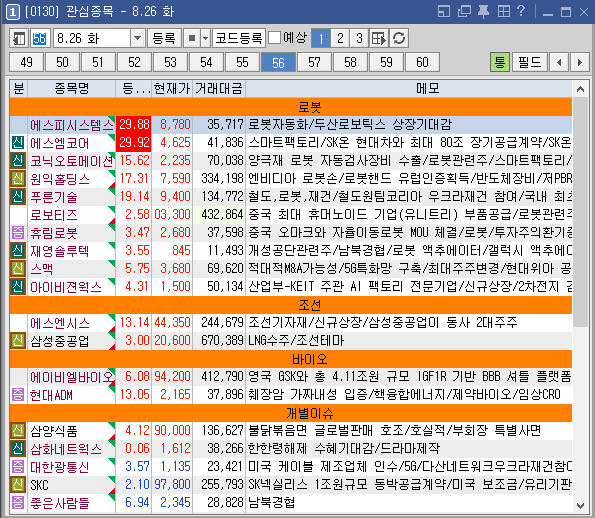
Task: Click the screen layout icon in title bar
Action: 444,11
